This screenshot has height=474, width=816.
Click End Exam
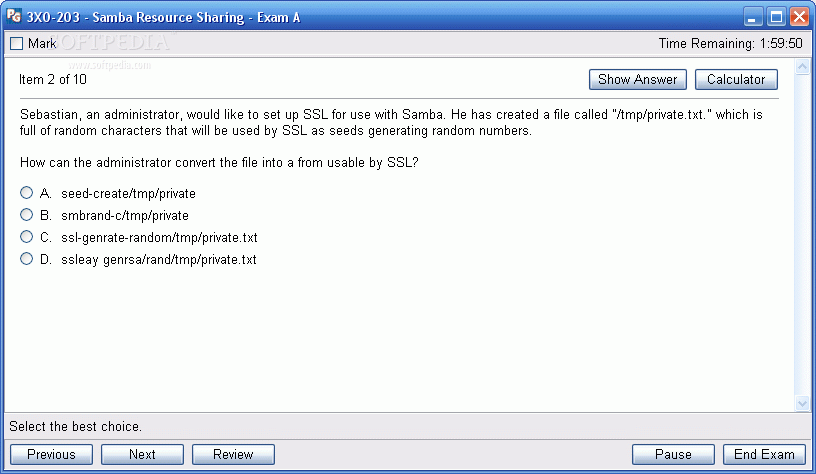[764, 454]
